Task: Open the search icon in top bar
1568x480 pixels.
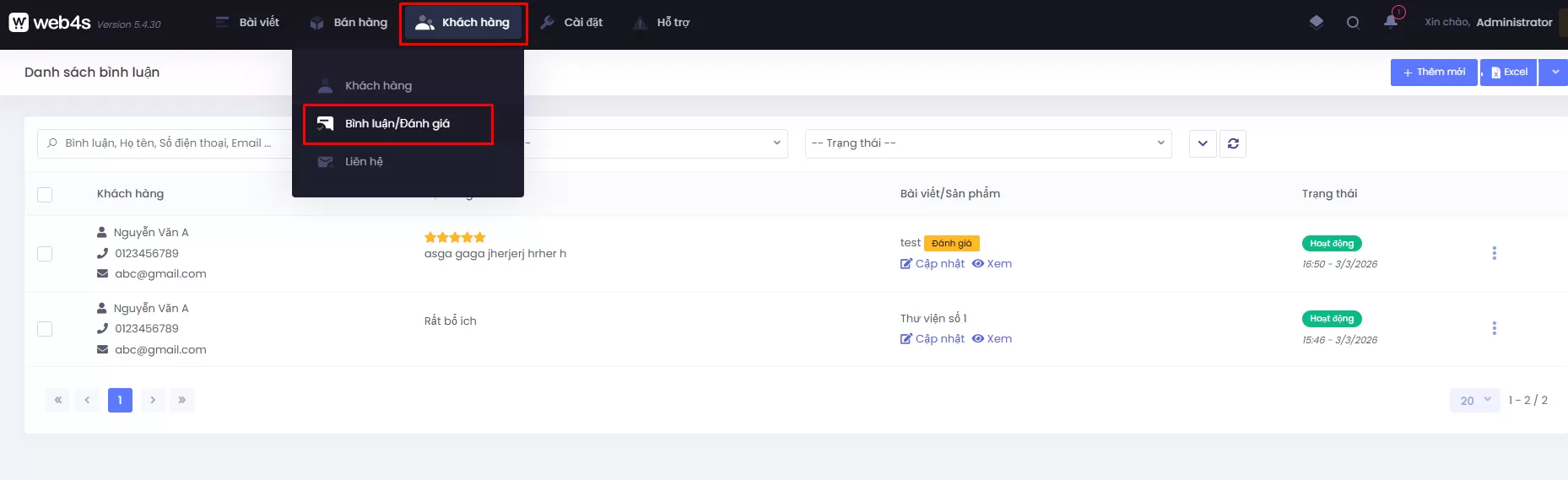Action: (x=1353, y=23)
